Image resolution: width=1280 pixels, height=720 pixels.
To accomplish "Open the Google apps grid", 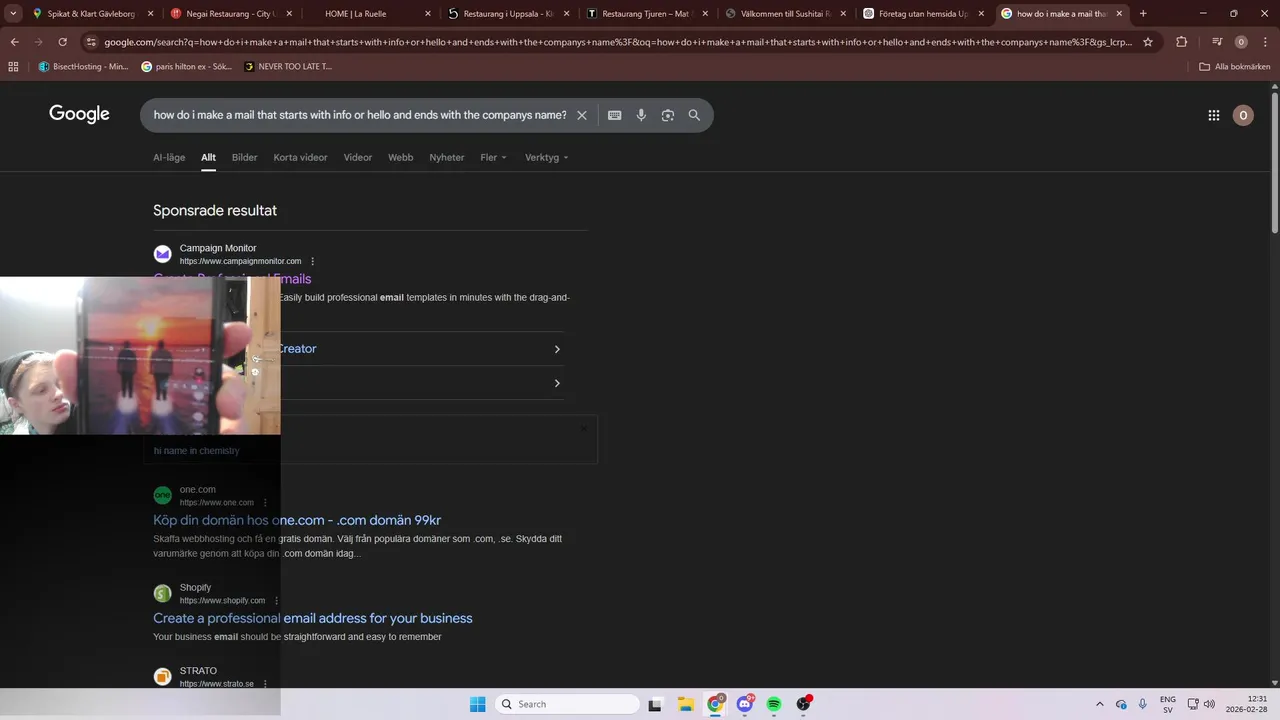I will [1213, 115].
